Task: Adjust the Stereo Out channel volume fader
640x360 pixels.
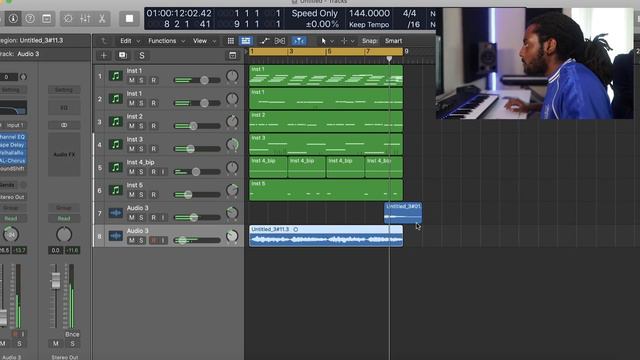Action: [56, 280]
